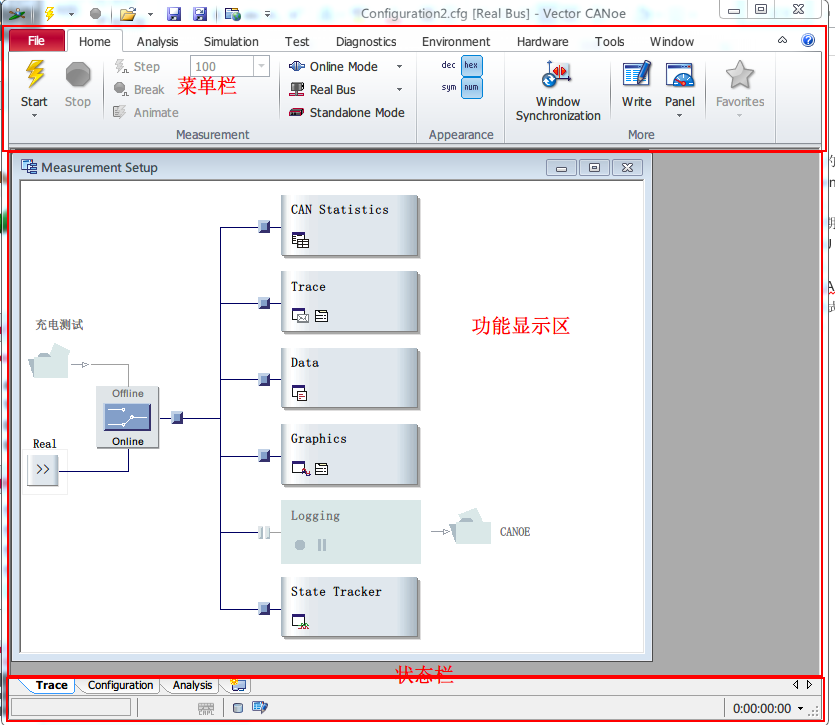Expand the Online Mode dropdown arrow
The height and width of the screenshot is (725, 835).
click(x=399, y=67)
